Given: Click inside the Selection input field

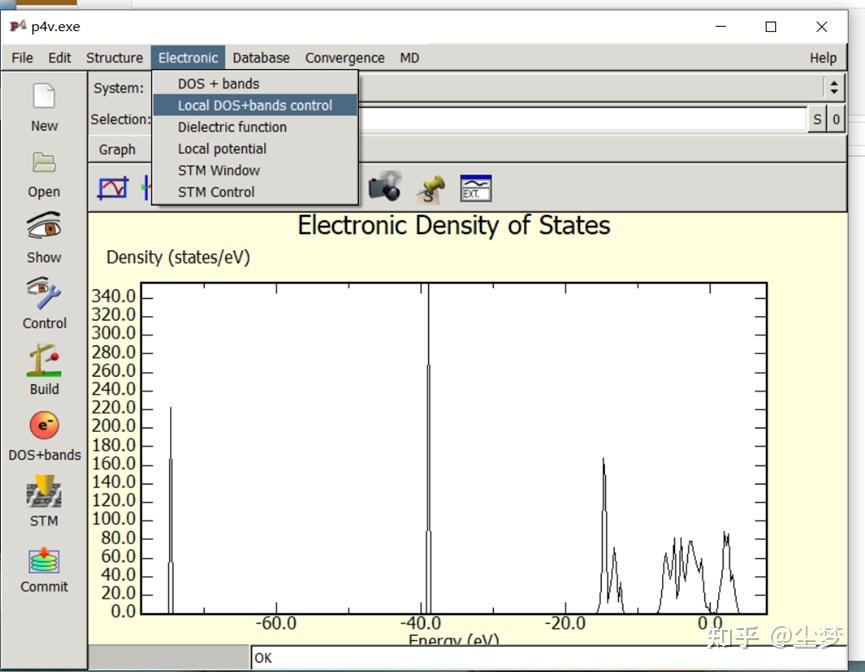Looking at the screenshot, I should 580,120.
